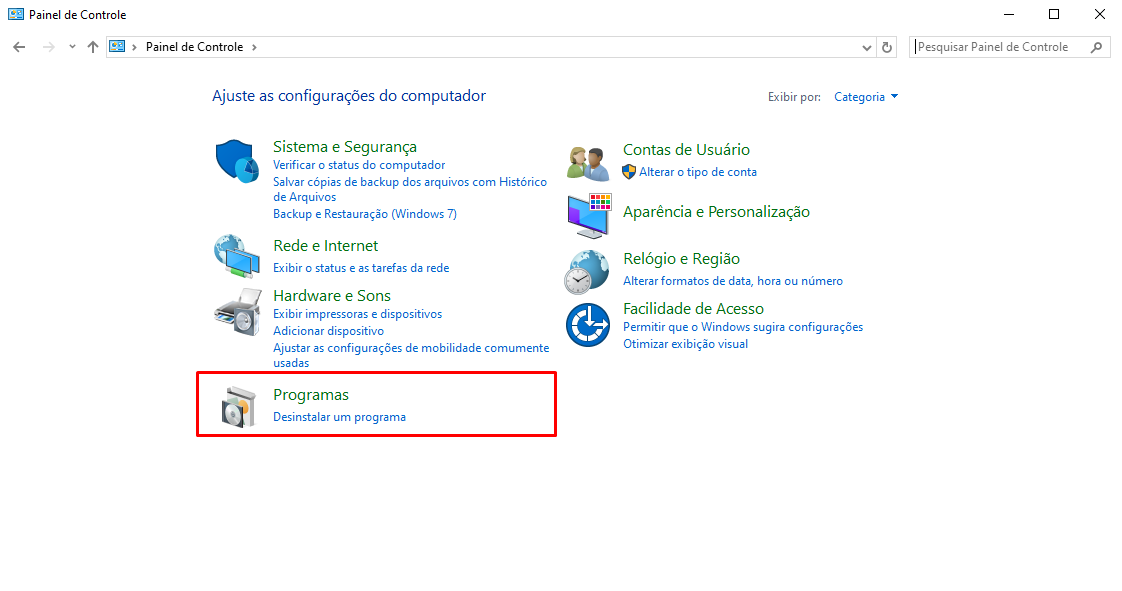1122x591 pixels.
Task: Expand the address bar history dropdown
Action: pos(867,47)
